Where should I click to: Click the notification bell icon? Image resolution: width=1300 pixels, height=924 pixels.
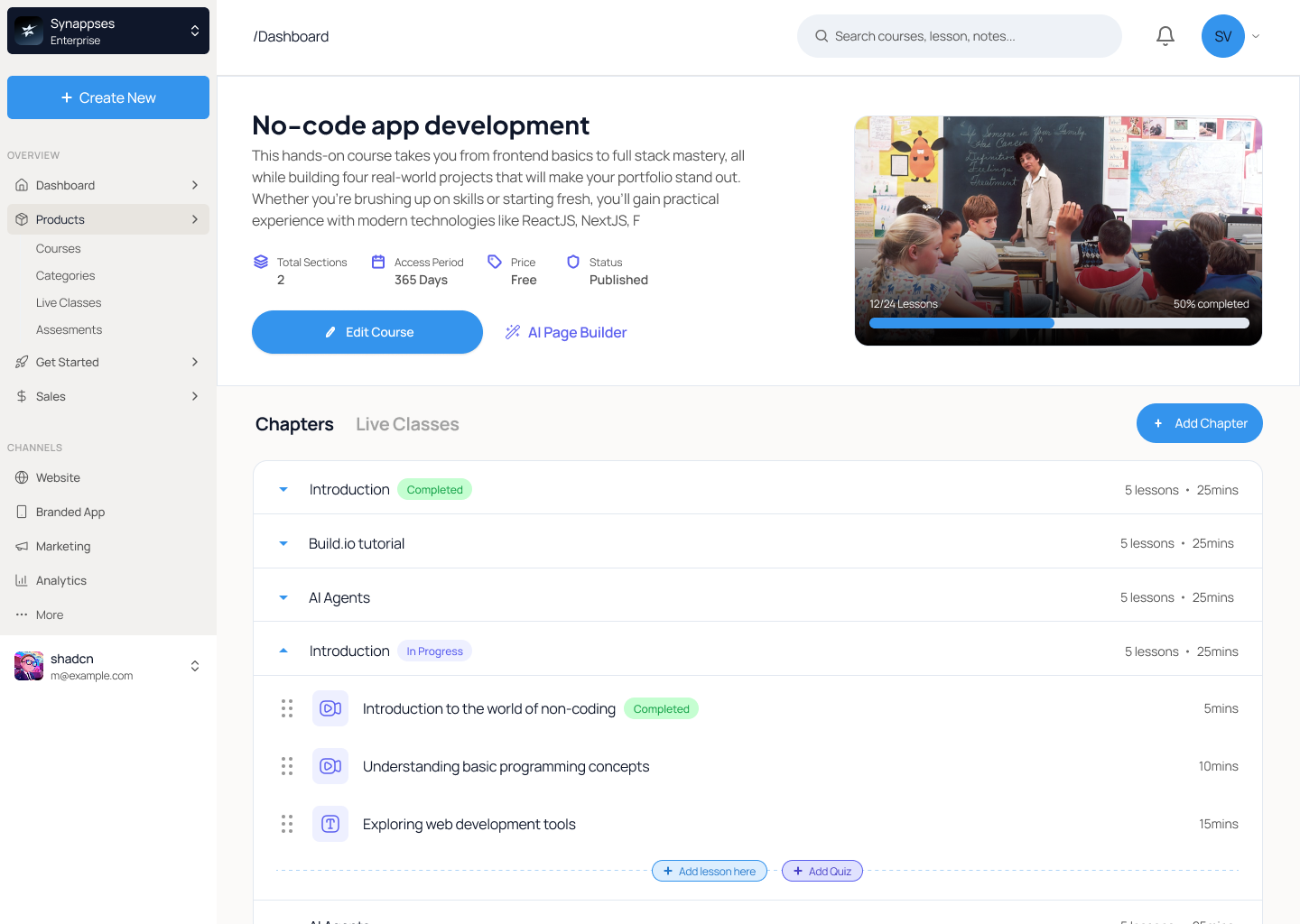(x=1165, y=36)
